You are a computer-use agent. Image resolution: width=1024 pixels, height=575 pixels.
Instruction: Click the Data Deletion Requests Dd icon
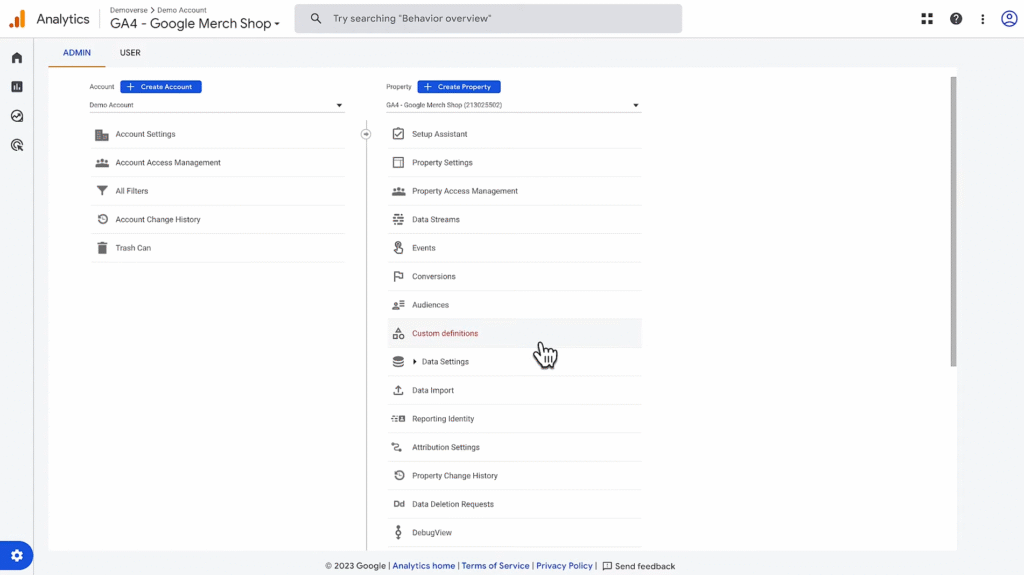click(398, 504)
